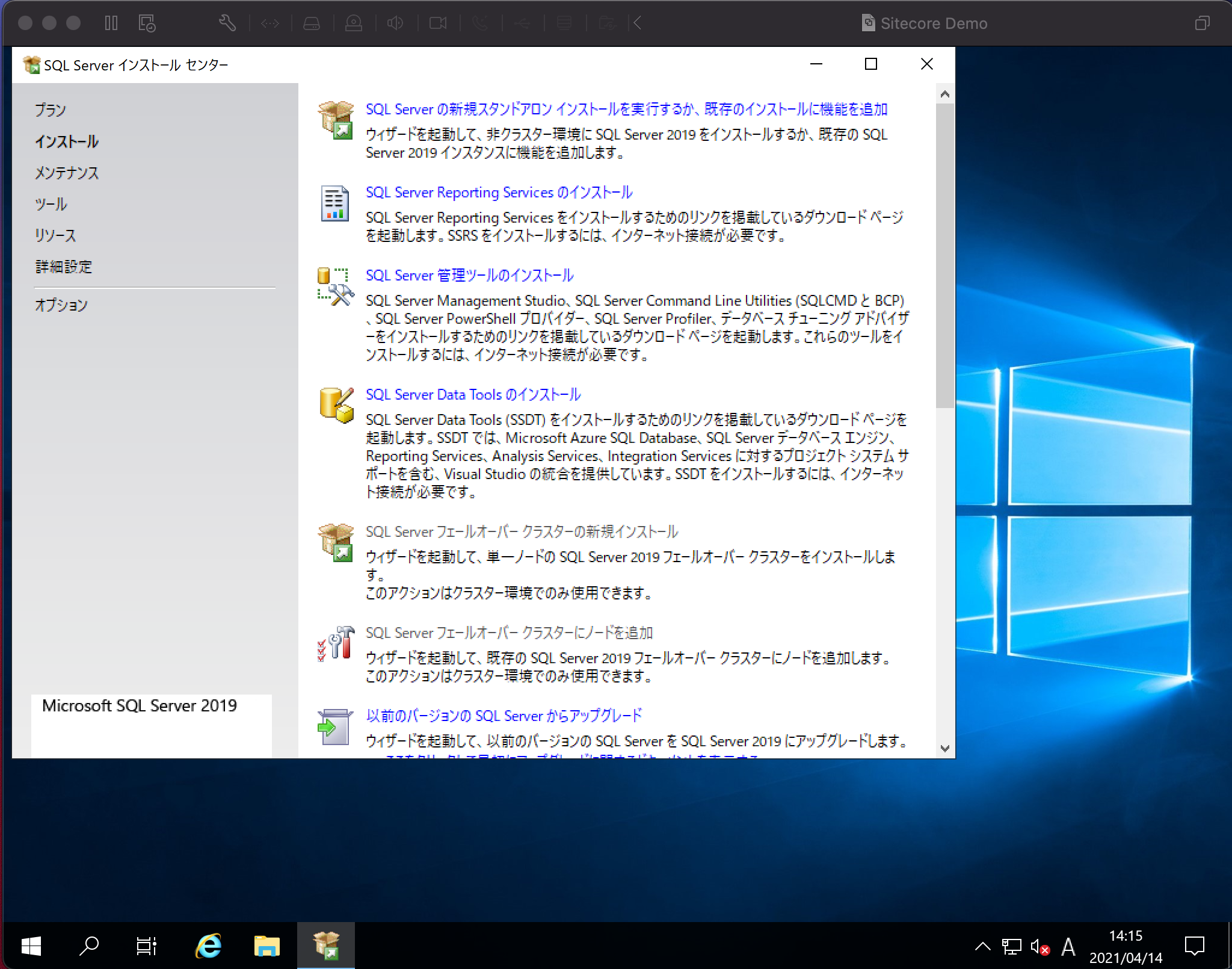Click the new standalone installation box icon
The image size is (1232, 969).
(336, 120)
